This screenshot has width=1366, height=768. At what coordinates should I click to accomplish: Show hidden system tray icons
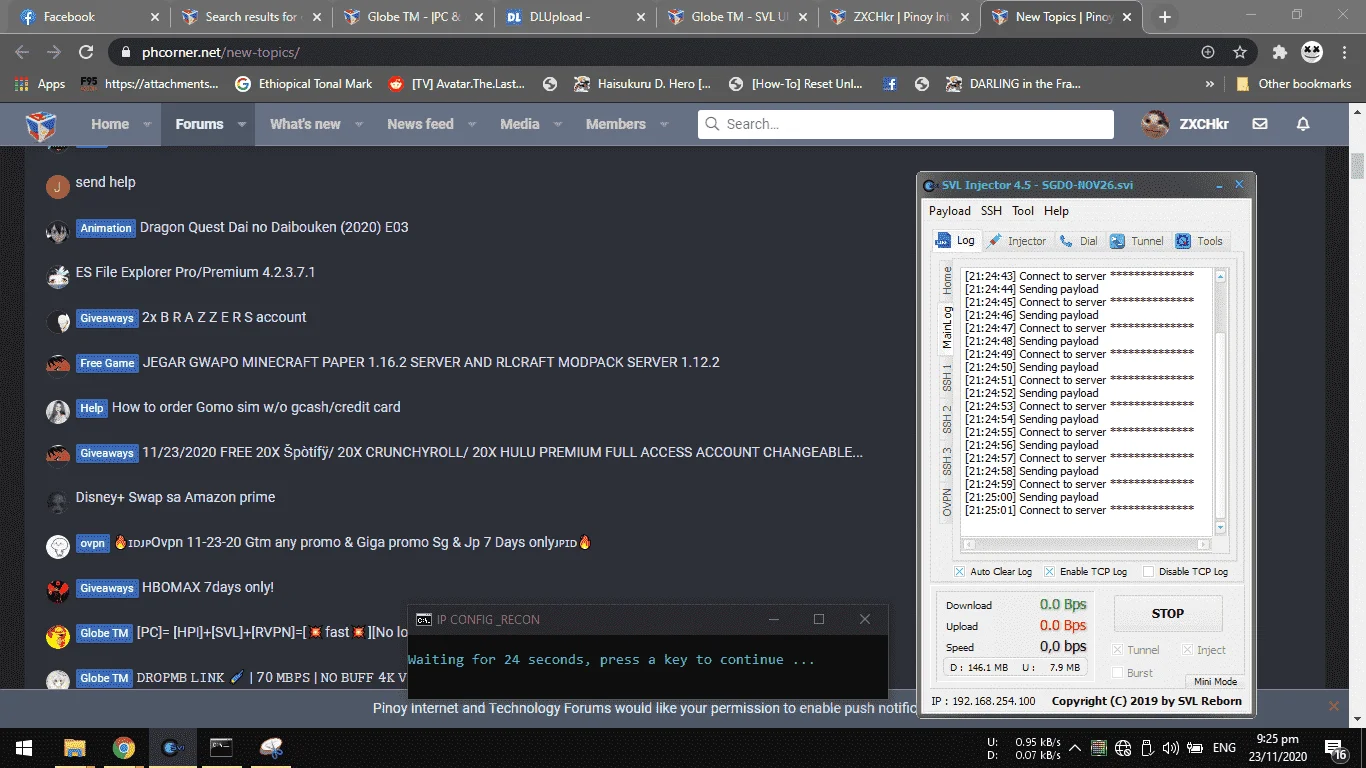1074,748
